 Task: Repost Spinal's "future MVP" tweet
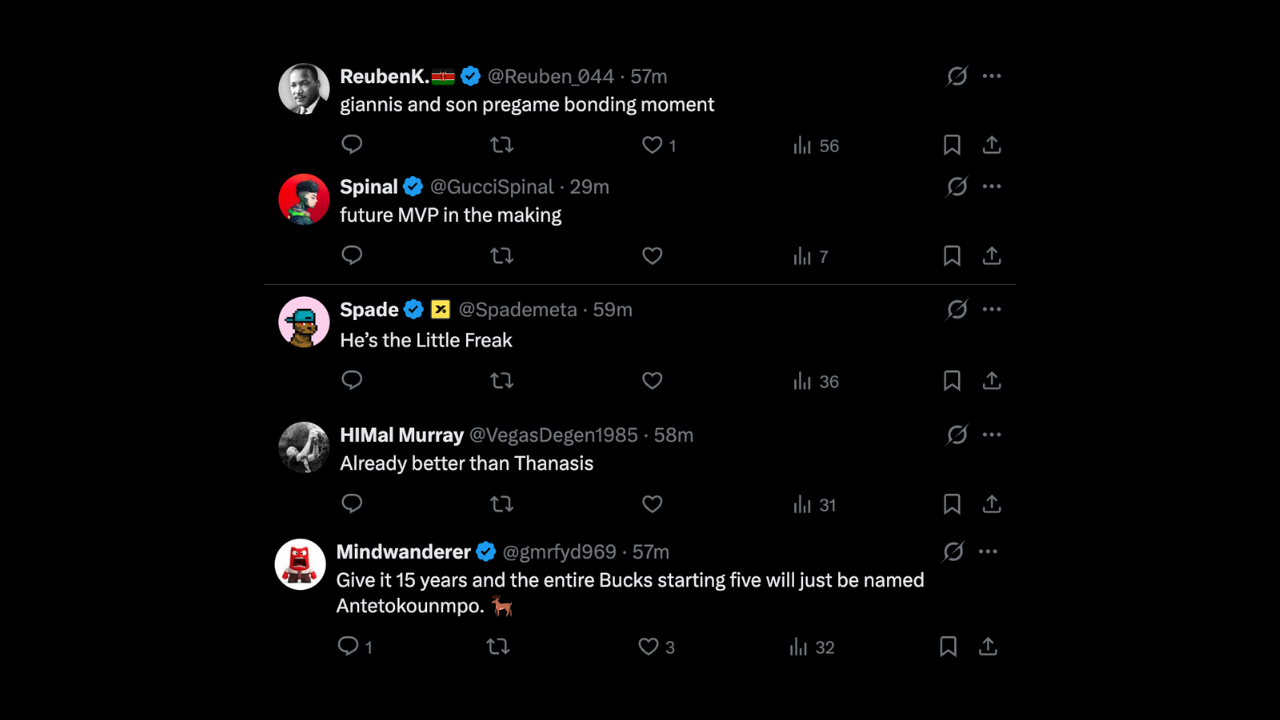pyautogui.click(x=502, y=256)
